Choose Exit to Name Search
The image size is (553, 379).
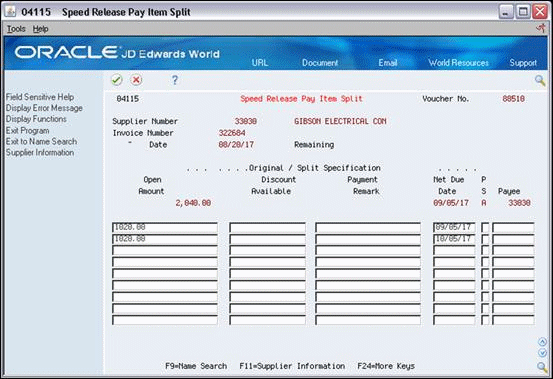[x=41, y=141]
